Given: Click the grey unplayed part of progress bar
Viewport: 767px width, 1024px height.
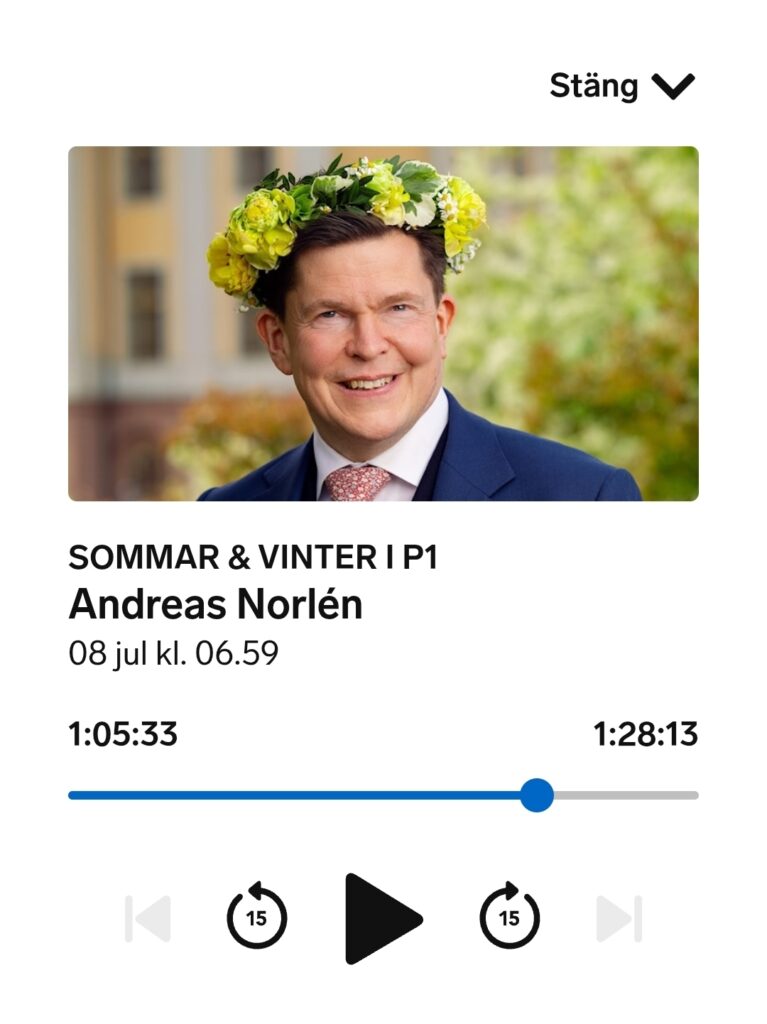Looking at the screenshot, I should (x=626, y=795).
